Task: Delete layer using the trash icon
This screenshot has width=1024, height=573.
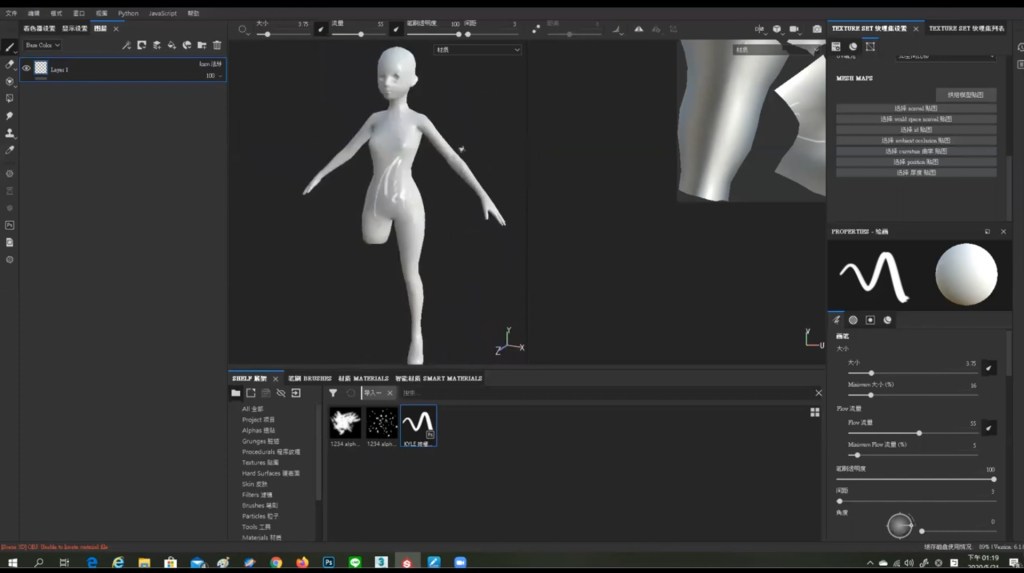Action: (x=217, y=45)
